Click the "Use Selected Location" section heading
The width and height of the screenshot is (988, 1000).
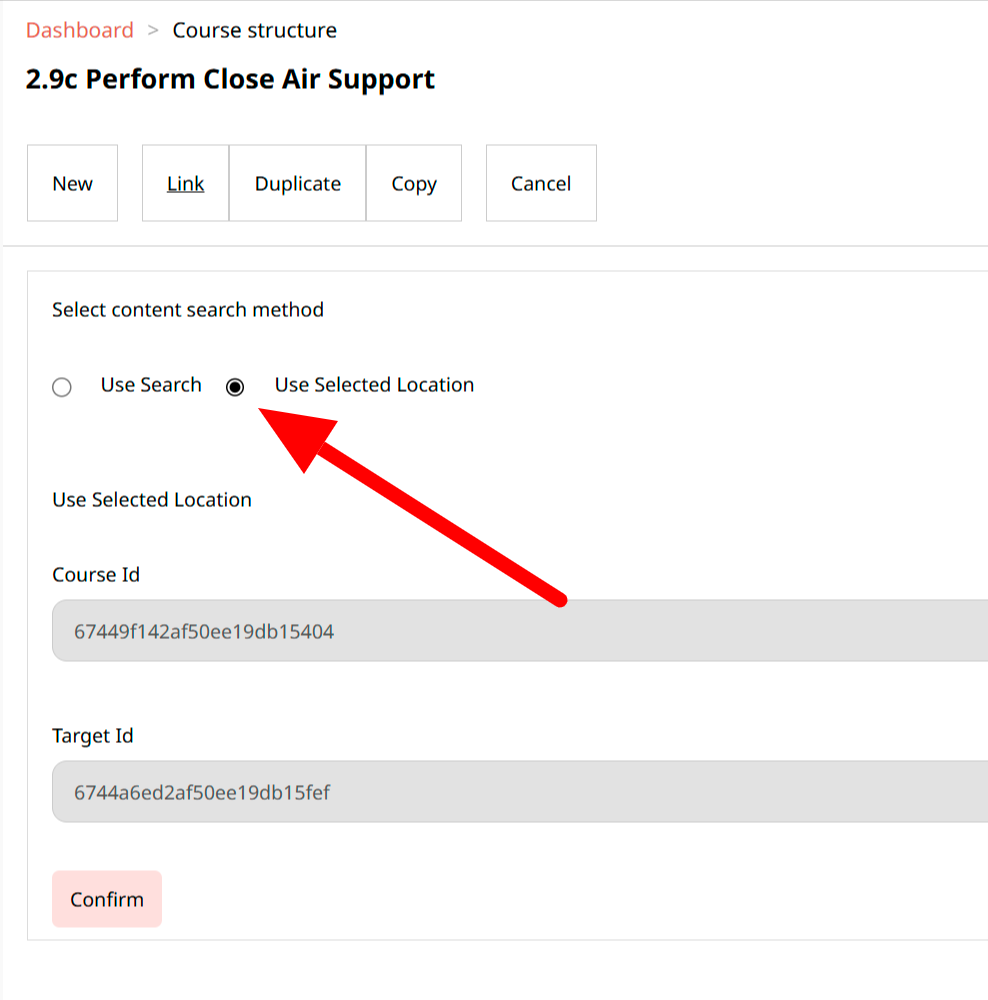coord(152,499)
